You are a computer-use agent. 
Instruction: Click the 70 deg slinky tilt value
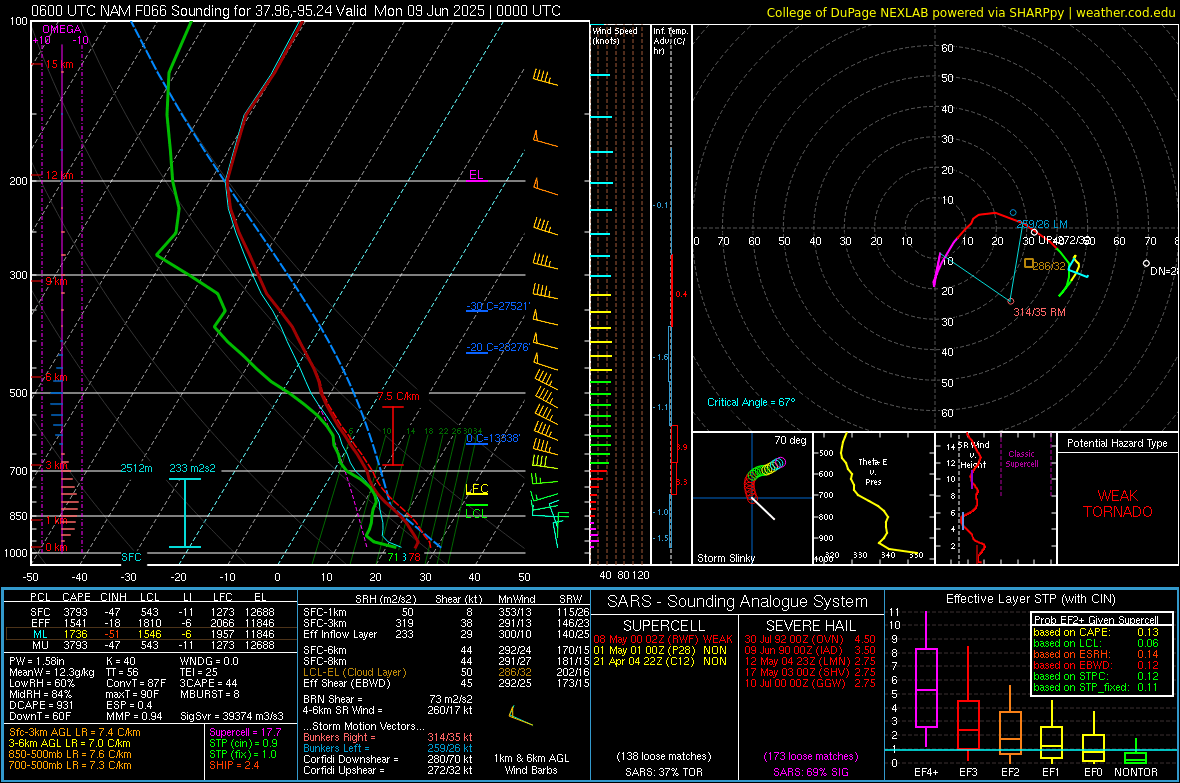click(790, 440)
